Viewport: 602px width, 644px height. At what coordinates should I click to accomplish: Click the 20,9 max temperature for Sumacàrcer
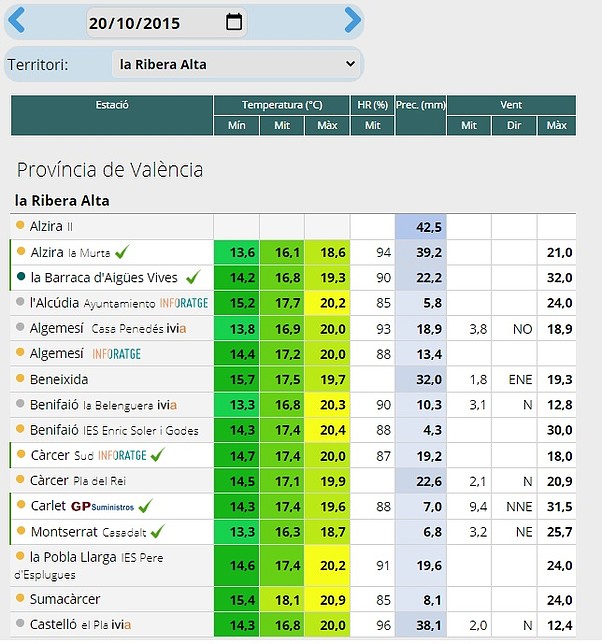click(x=333, y=600)
